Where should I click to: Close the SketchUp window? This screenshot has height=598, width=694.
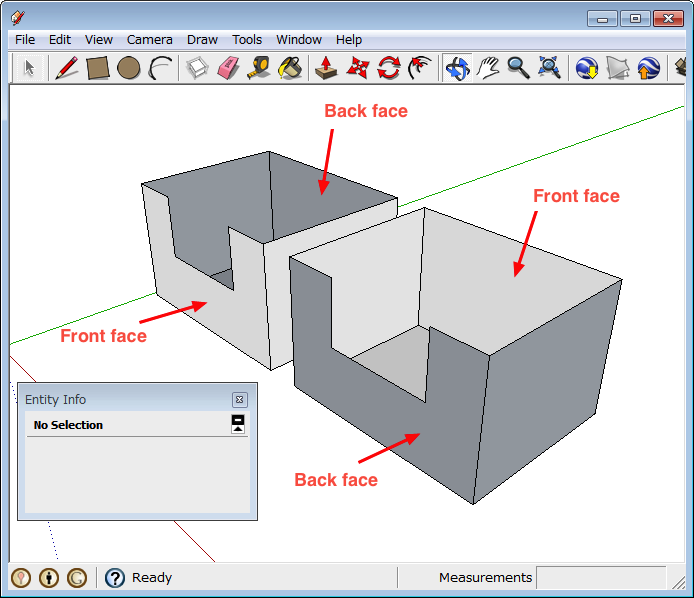coord(668,19)
